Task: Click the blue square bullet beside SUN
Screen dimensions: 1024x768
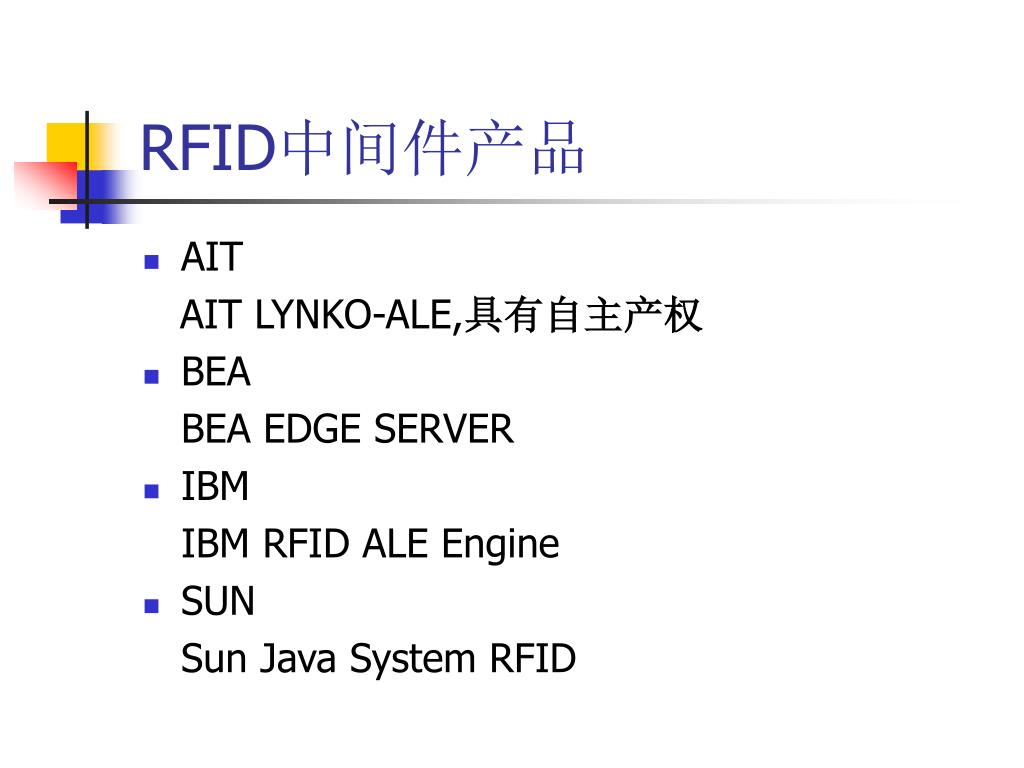Action: tap(152, 606)
